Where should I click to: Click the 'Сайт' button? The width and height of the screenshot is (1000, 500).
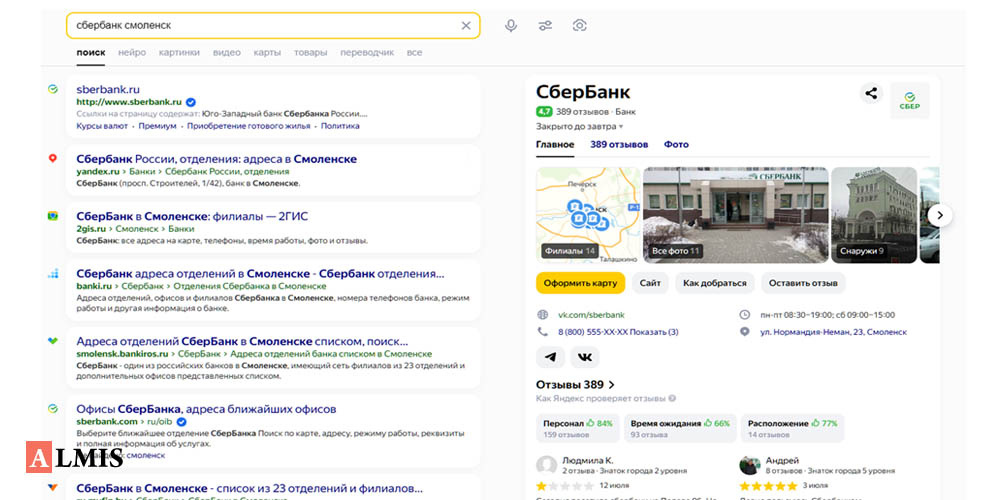coord(651,283)
